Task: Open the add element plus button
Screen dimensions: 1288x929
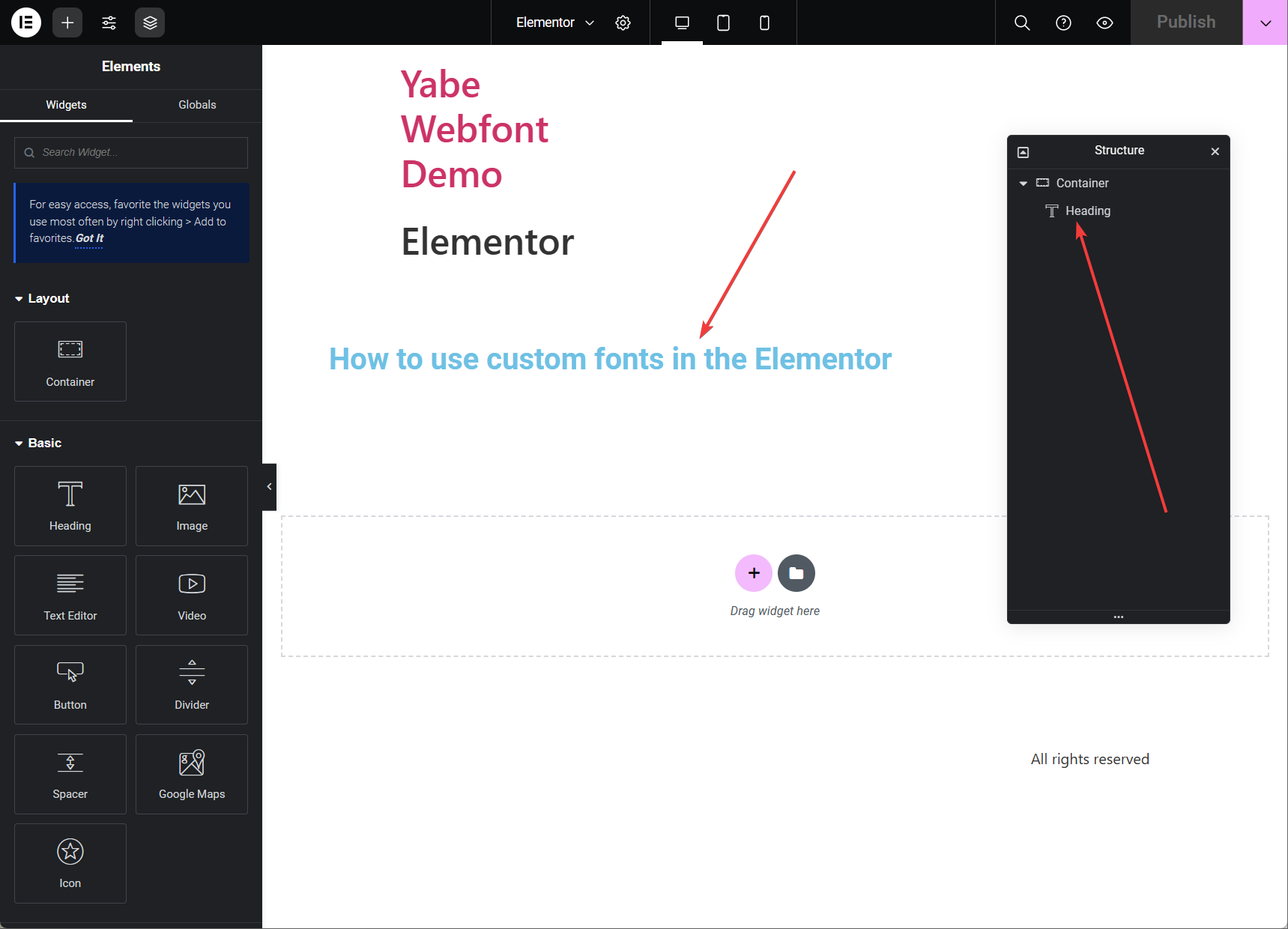Action: click(67, 22)
